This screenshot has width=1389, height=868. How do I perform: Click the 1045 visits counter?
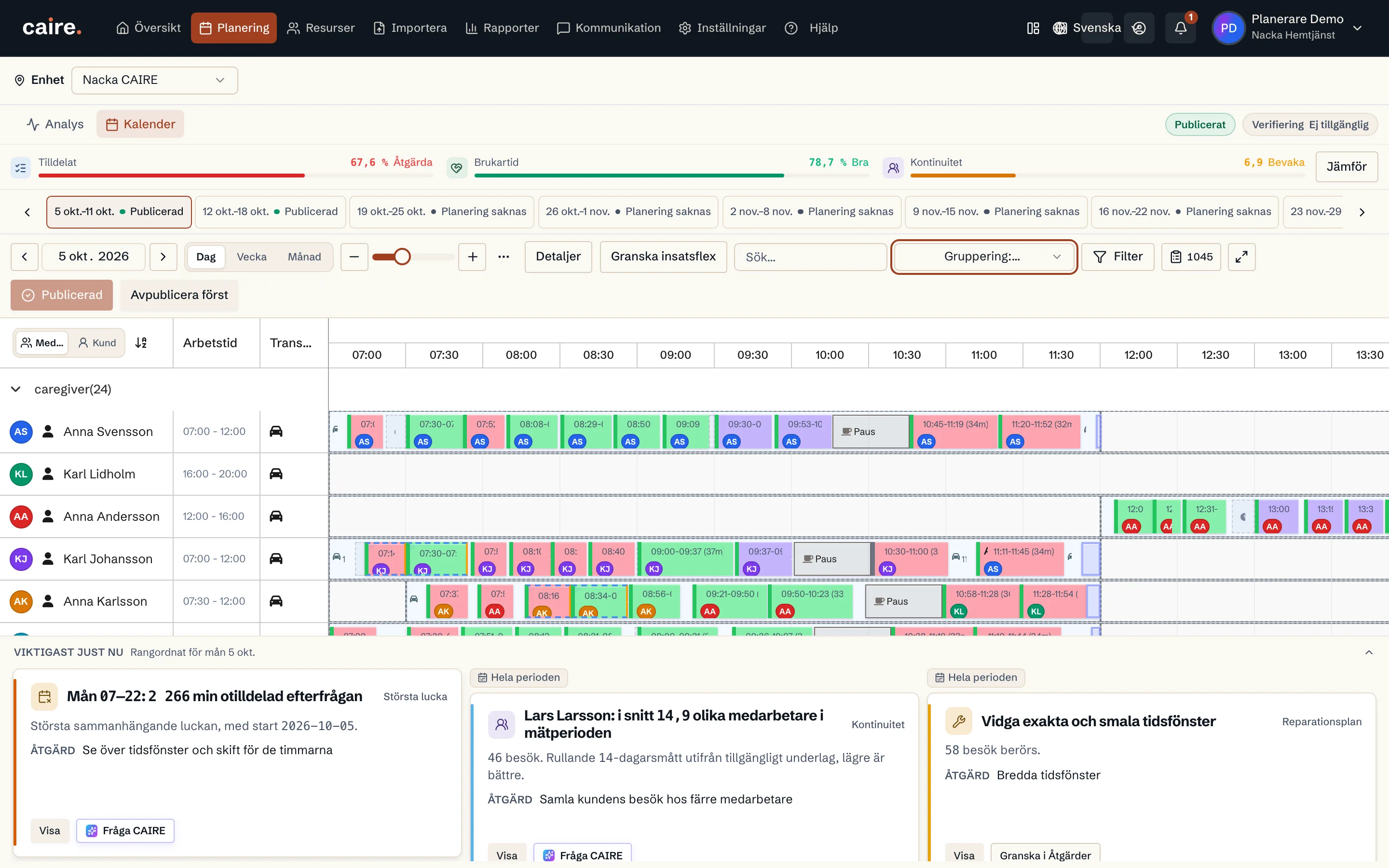tap(1191, 257)
